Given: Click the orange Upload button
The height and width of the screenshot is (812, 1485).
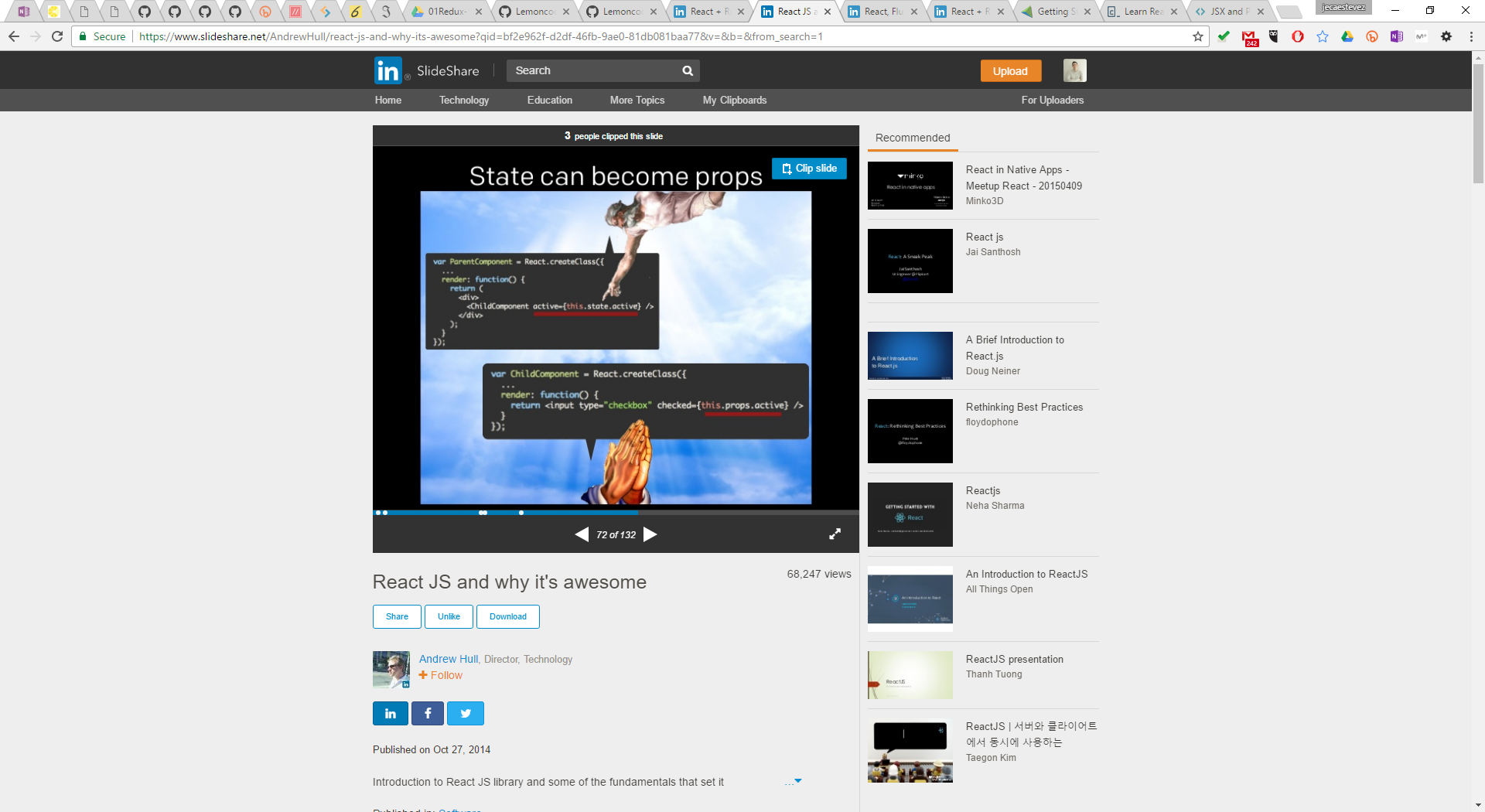Looking at the screenshot, I should pyautogui.click(x=1011, y=70).
